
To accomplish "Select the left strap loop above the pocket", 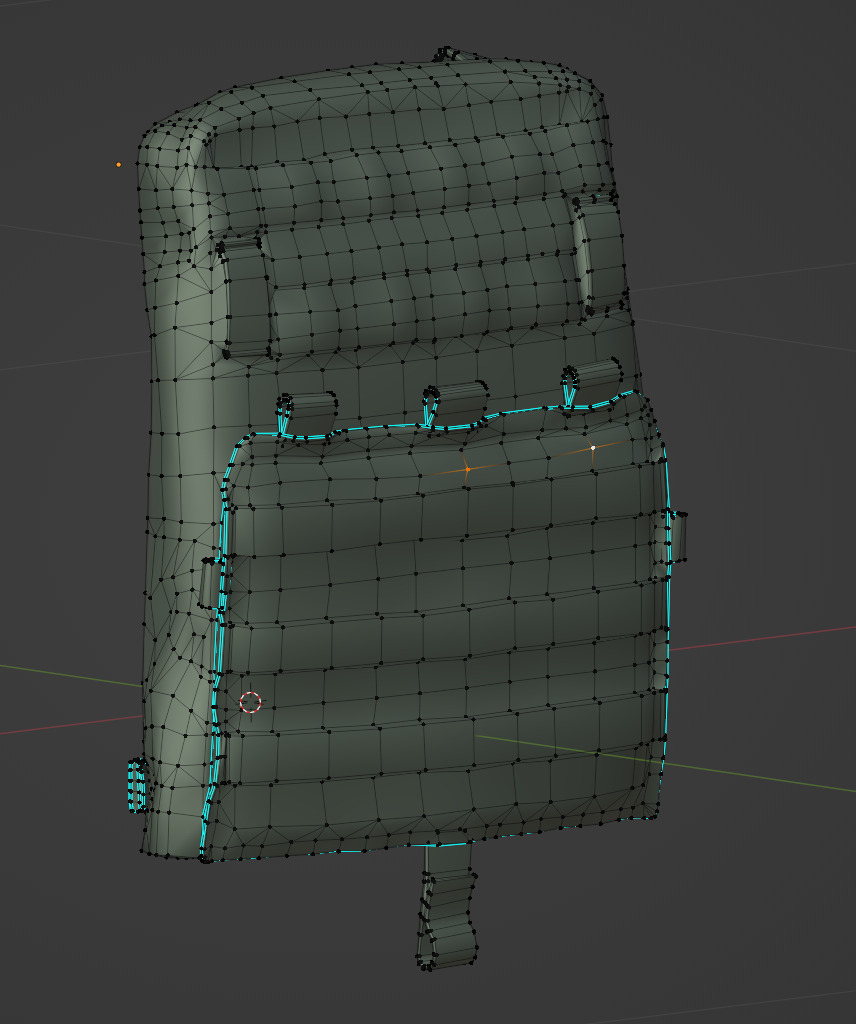I will (306, 416).
